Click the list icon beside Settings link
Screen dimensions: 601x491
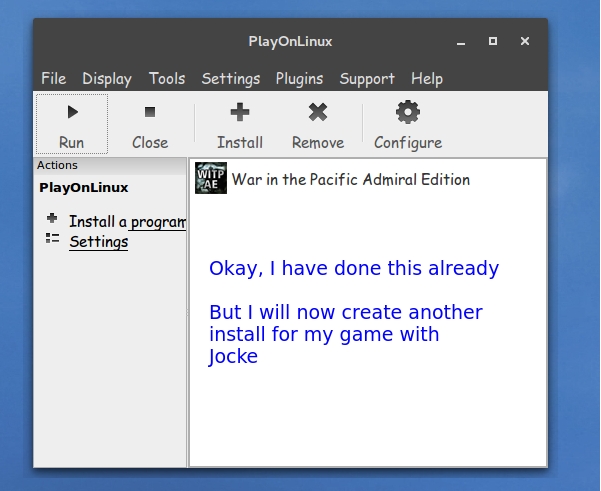(52, 238)
